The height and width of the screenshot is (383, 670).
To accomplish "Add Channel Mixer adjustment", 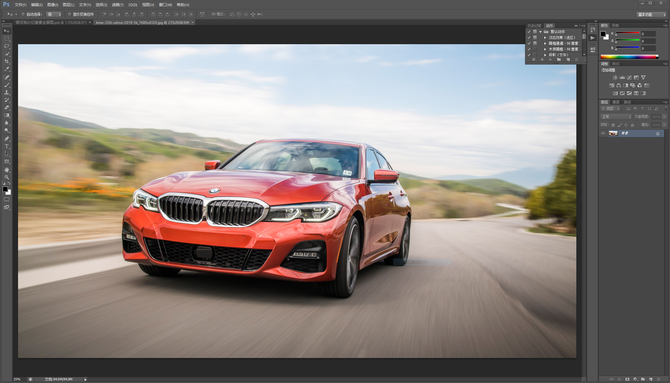I will coord(639,85).
